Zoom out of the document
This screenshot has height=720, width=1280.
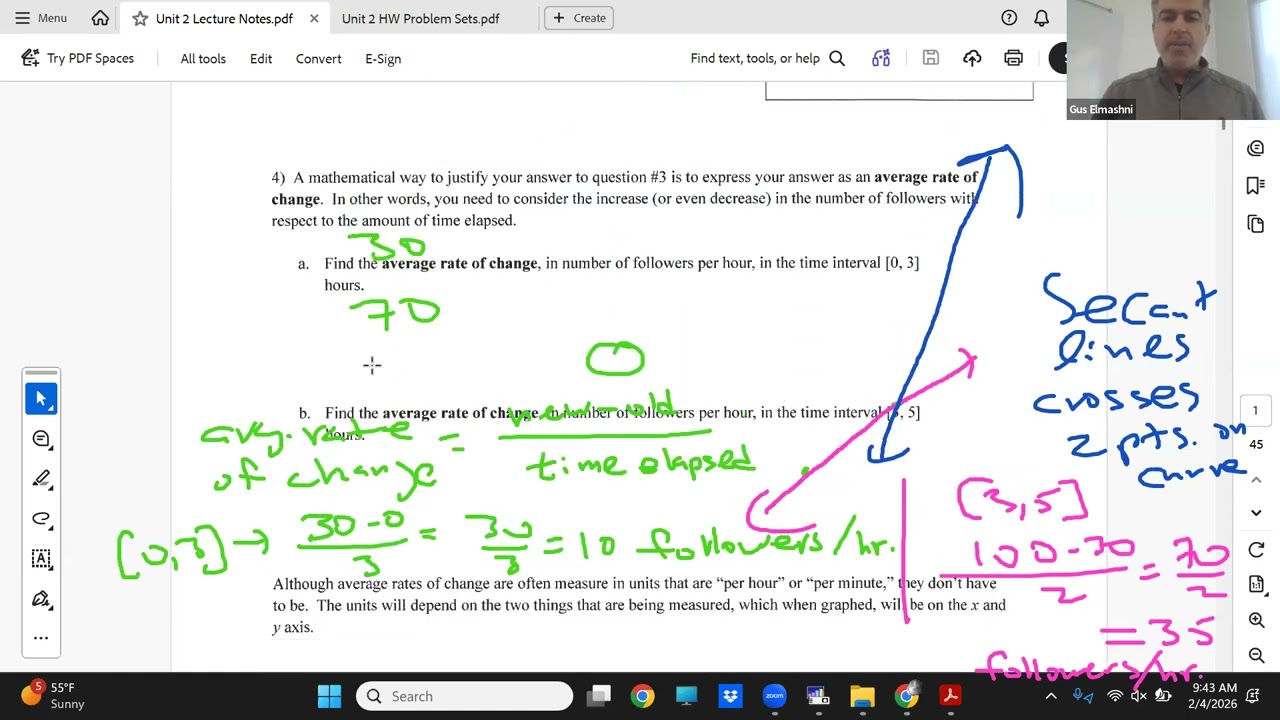coord(1256,655)
